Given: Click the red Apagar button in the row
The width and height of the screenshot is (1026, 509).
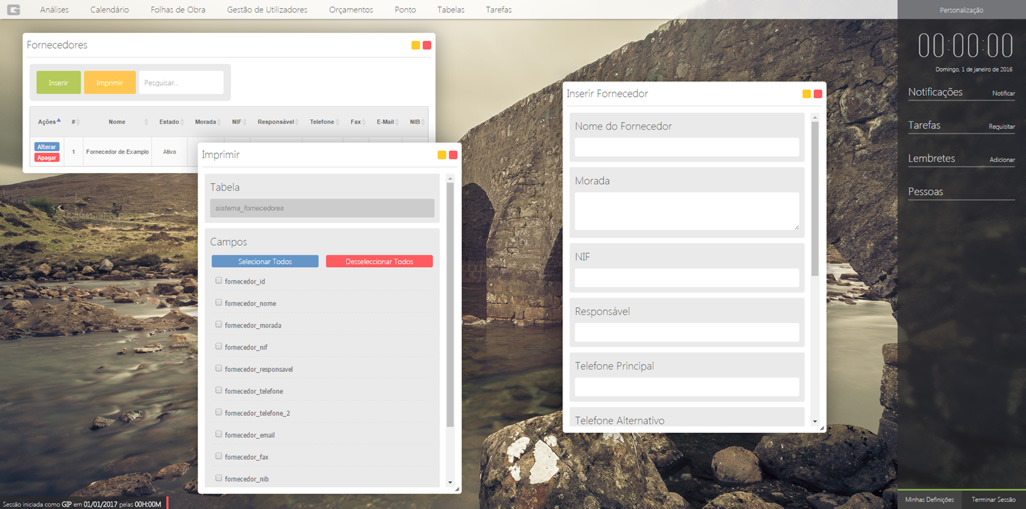Looking at the screenshot, I should [47, 158].
